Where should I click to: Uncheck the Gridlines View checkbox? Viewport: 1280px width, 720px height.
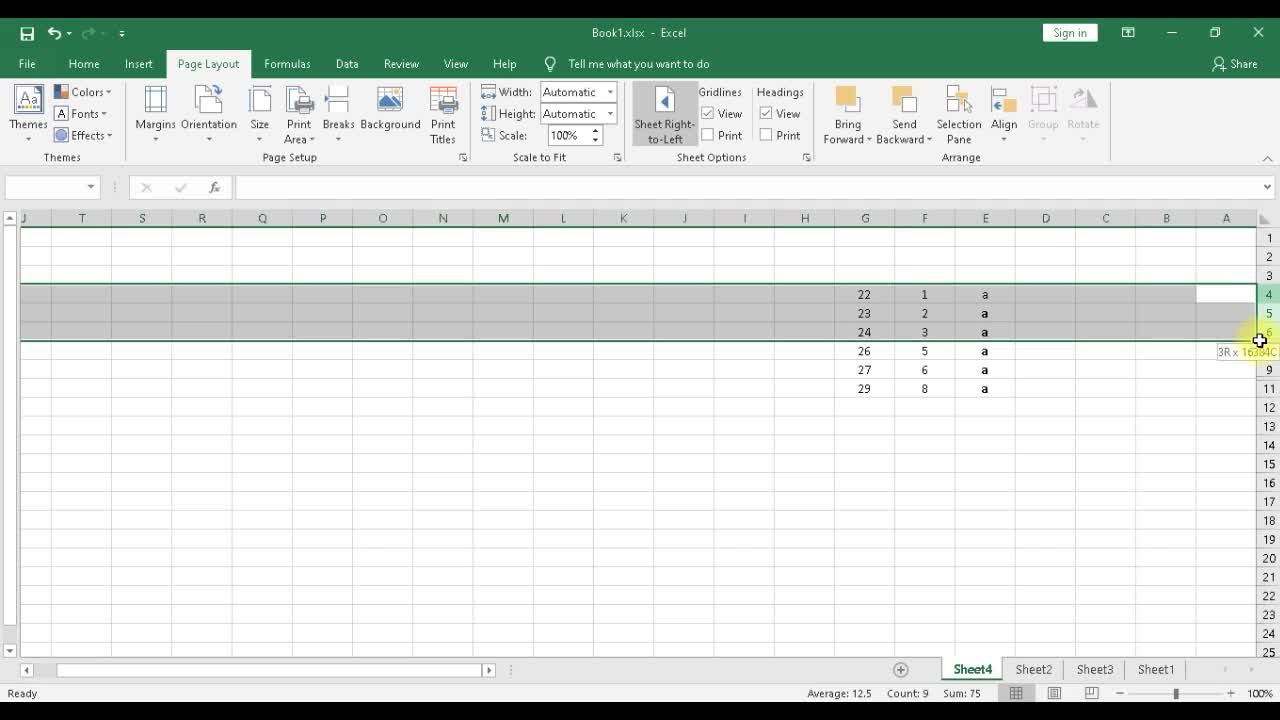[708, 114]
